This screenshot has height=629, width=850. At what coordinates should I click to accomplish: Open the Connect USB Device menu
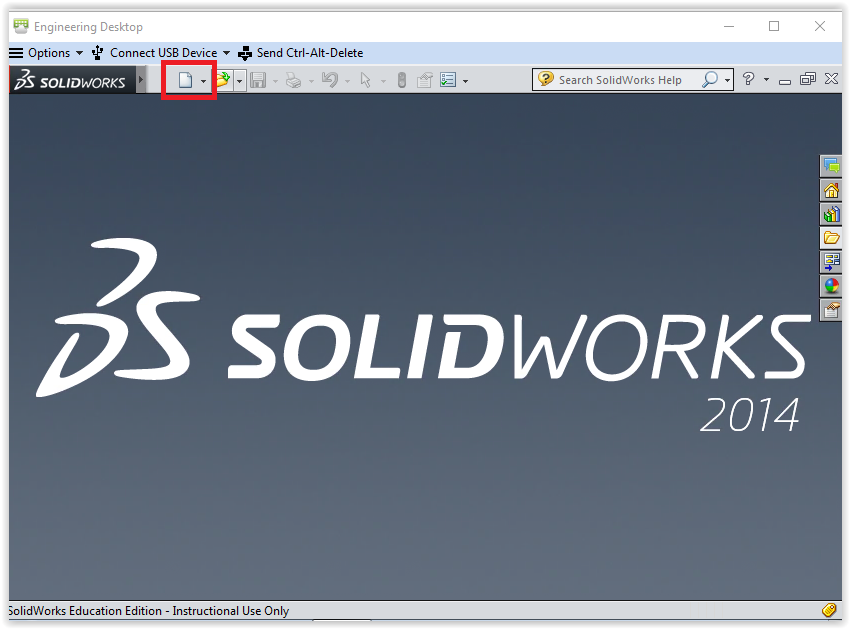point(164,52)
